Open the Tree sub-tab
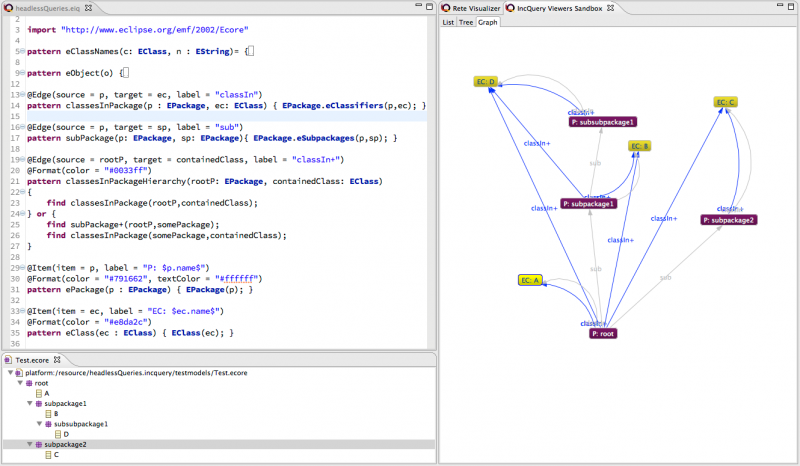This screenshot has height=466, width=800. (466, 22)
